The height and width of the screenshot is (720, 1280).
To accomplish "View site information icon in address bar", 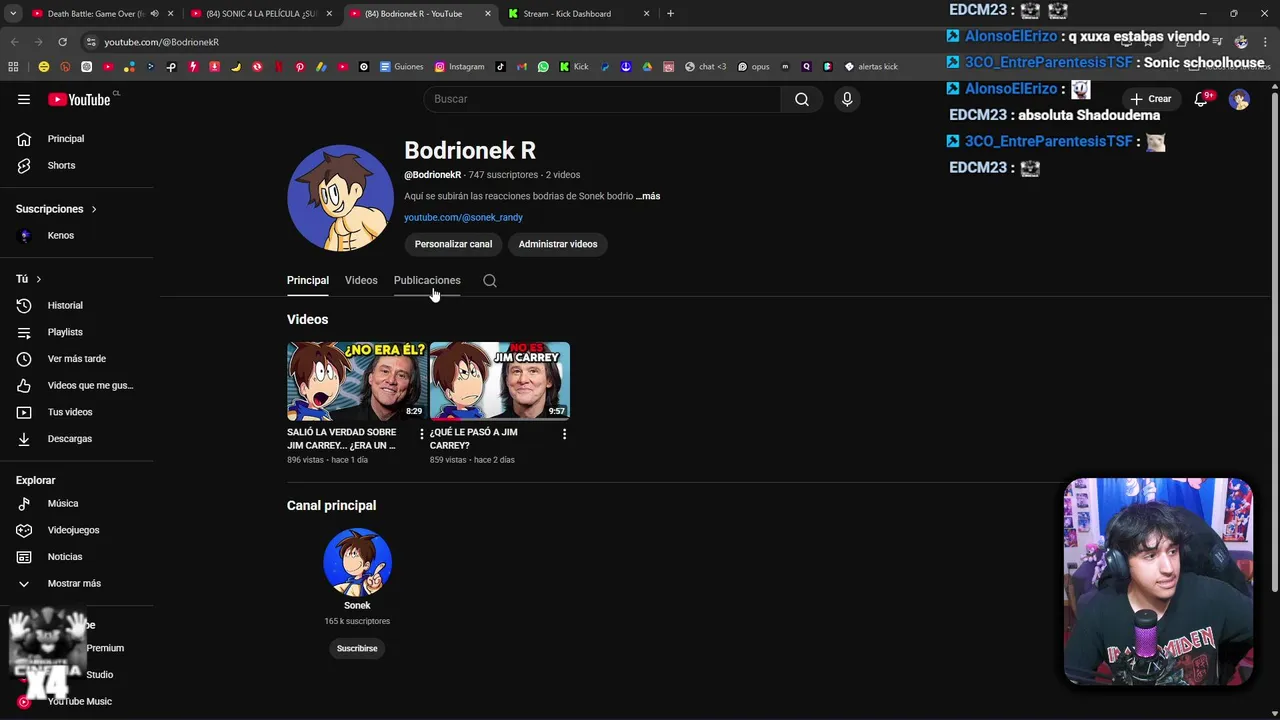I will (91, 42).
